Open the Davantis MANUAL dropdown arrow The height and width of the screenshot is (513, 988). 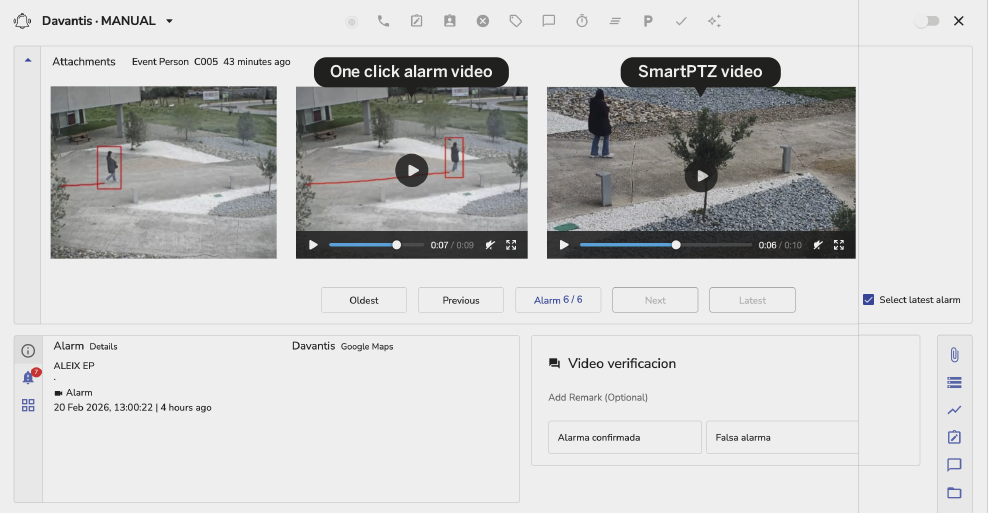pyautogui.click(x=170, y=21)
